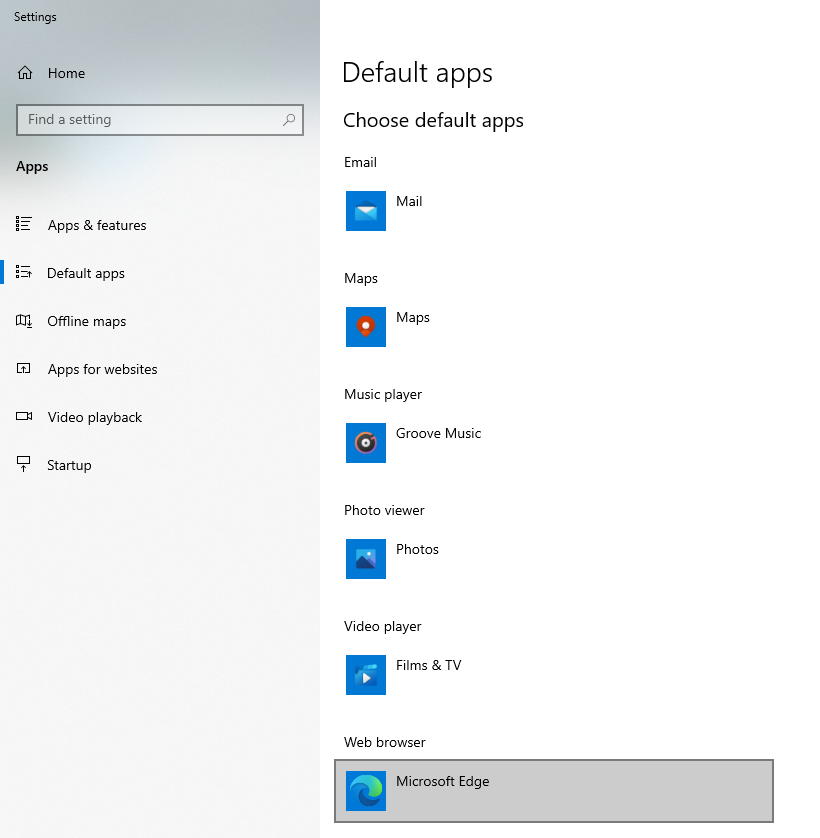Viewport: 820px width, 838px height.
Task: Focus the Find a setting search box
Action: coord(160,120)
